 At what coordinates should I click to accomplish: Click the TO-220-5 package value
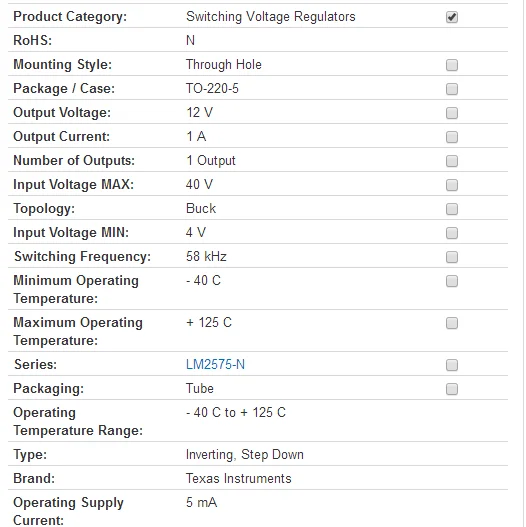(x=213, y=89)
